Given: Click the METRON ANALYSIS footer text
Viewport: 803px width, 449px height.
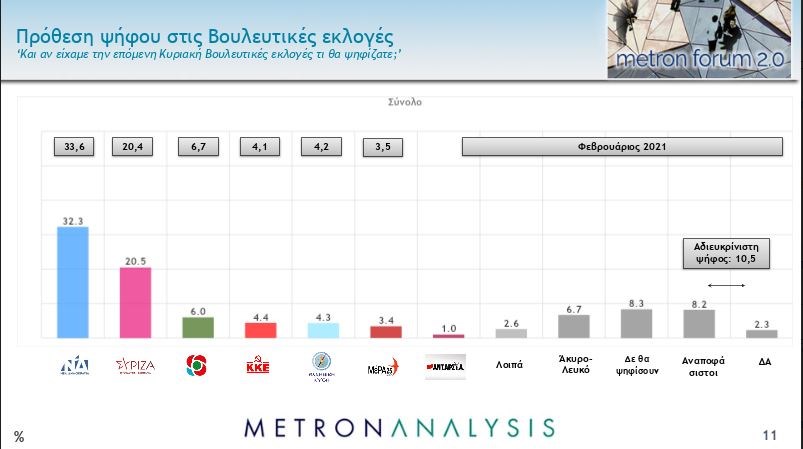Looking at the screenshot, I should tap(399, 427).
